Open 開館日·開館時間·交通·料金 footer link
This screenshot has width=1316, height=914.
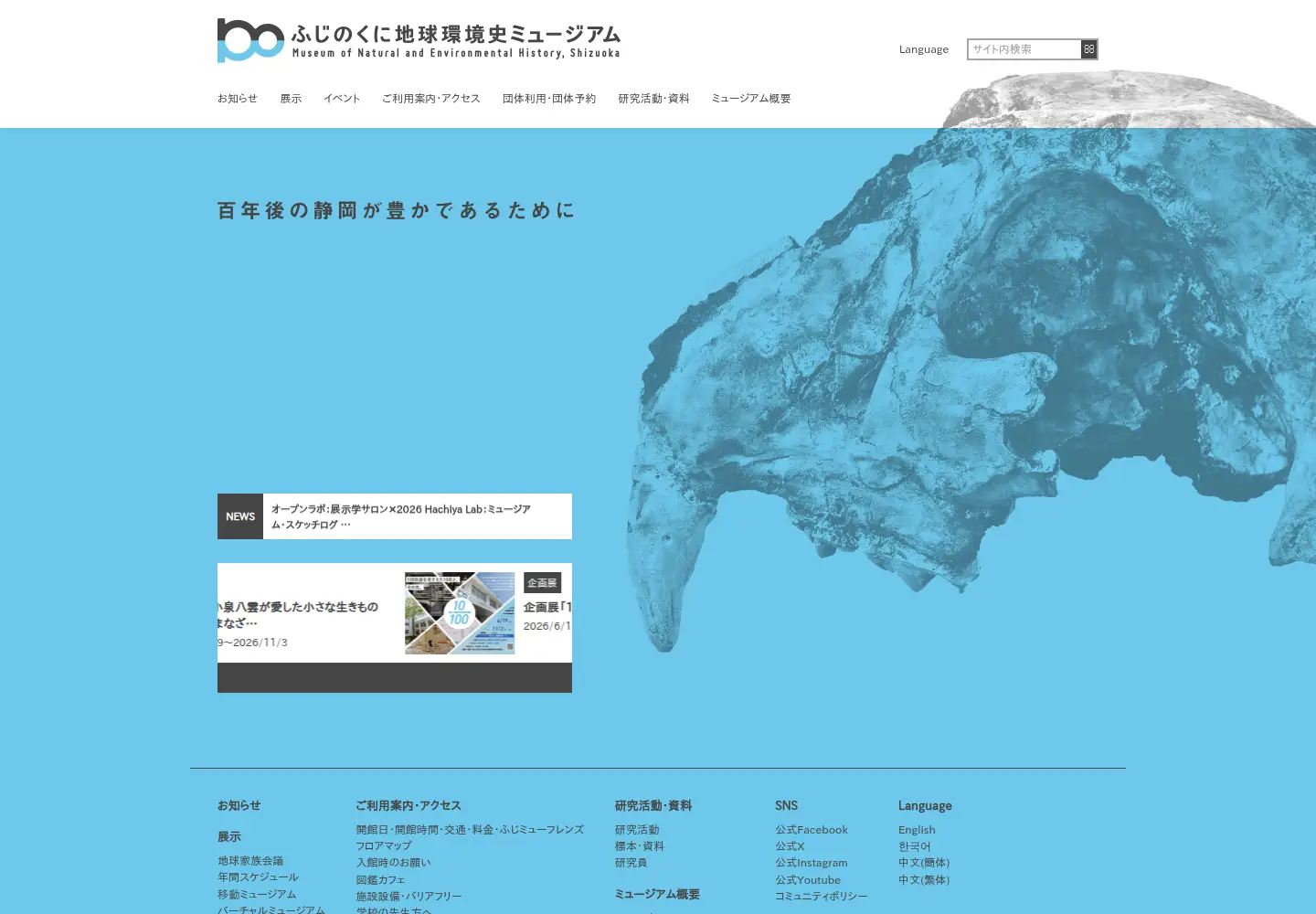tap(470, 830)
